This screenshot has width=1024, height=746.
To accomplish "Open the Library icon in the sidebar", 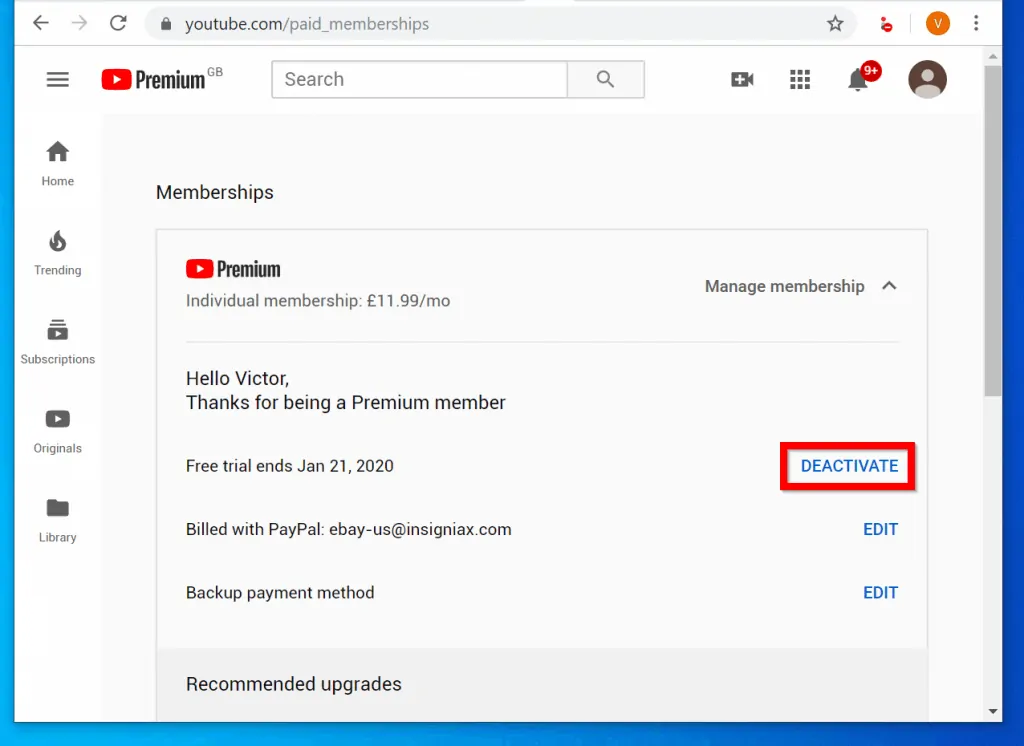I will 57,508.
